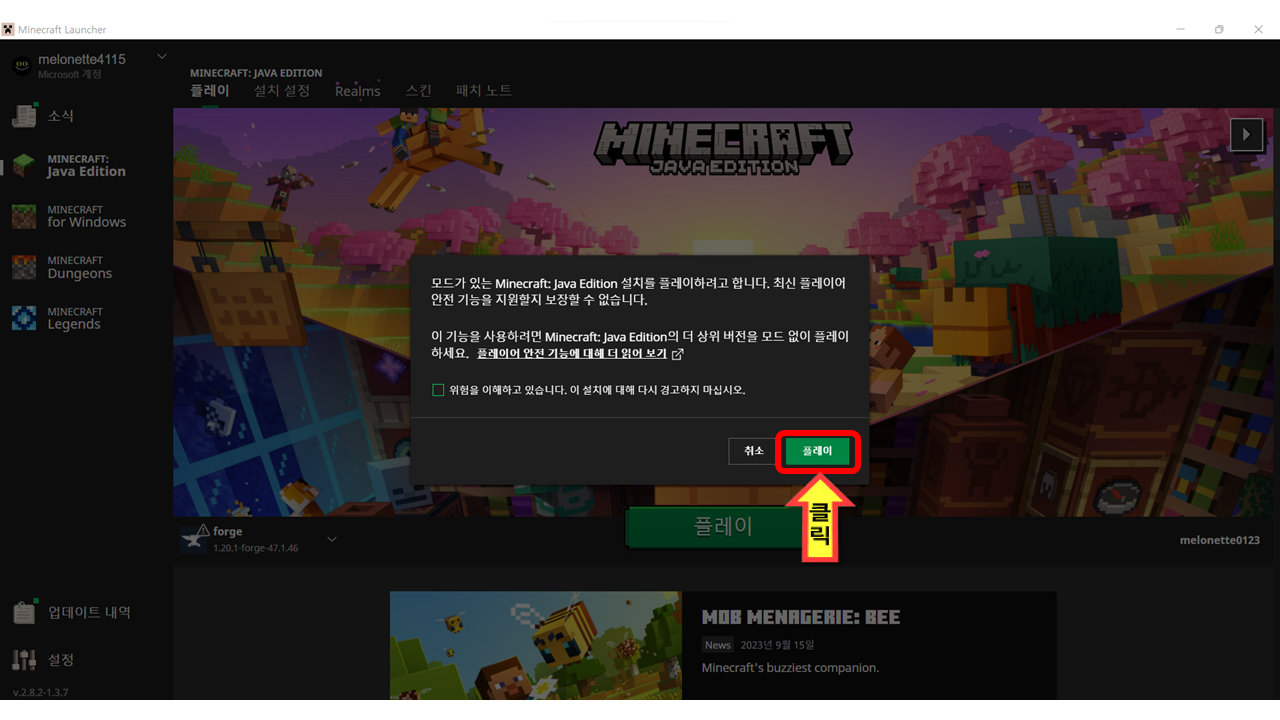
Task: Click the external link icon beside the safety link
Action: pos(678,354)
